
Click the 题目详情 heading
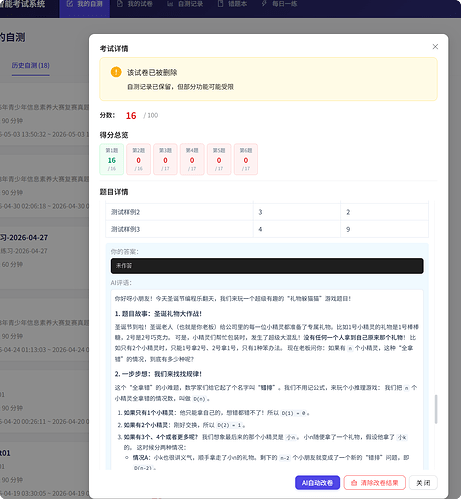pyautogui.click(x=114, y=192)
